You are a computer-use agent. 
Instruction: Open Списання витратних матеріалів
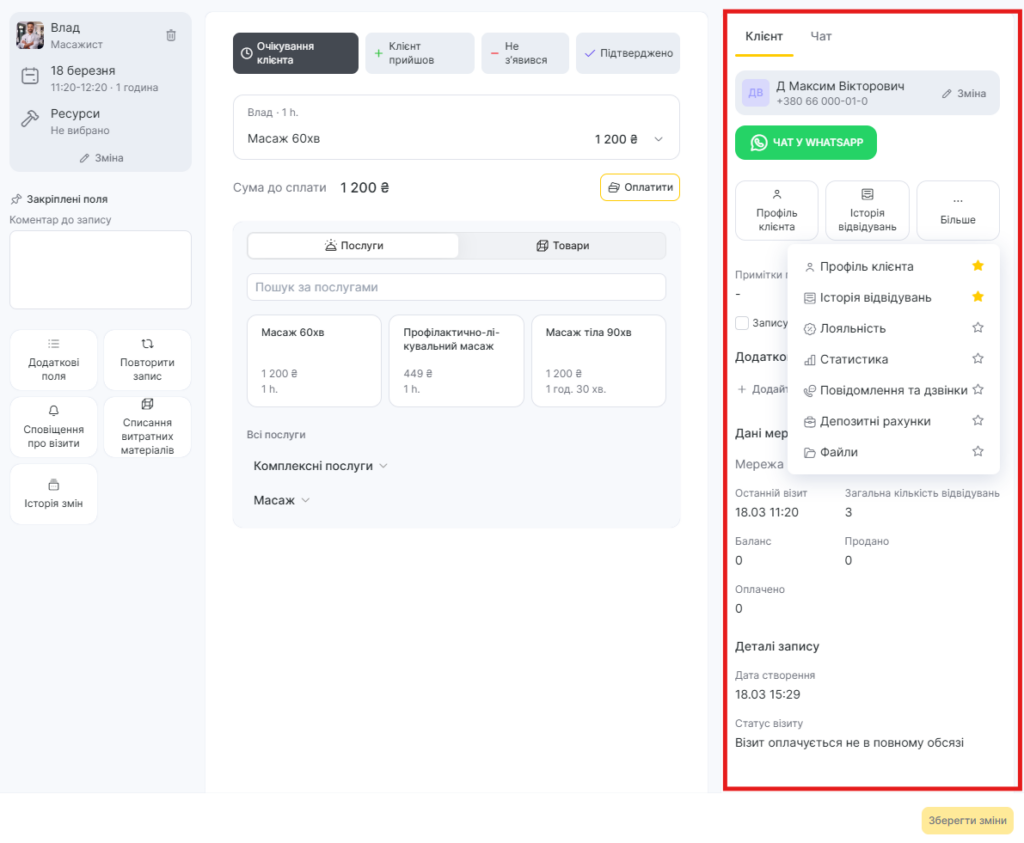point(147,427)
